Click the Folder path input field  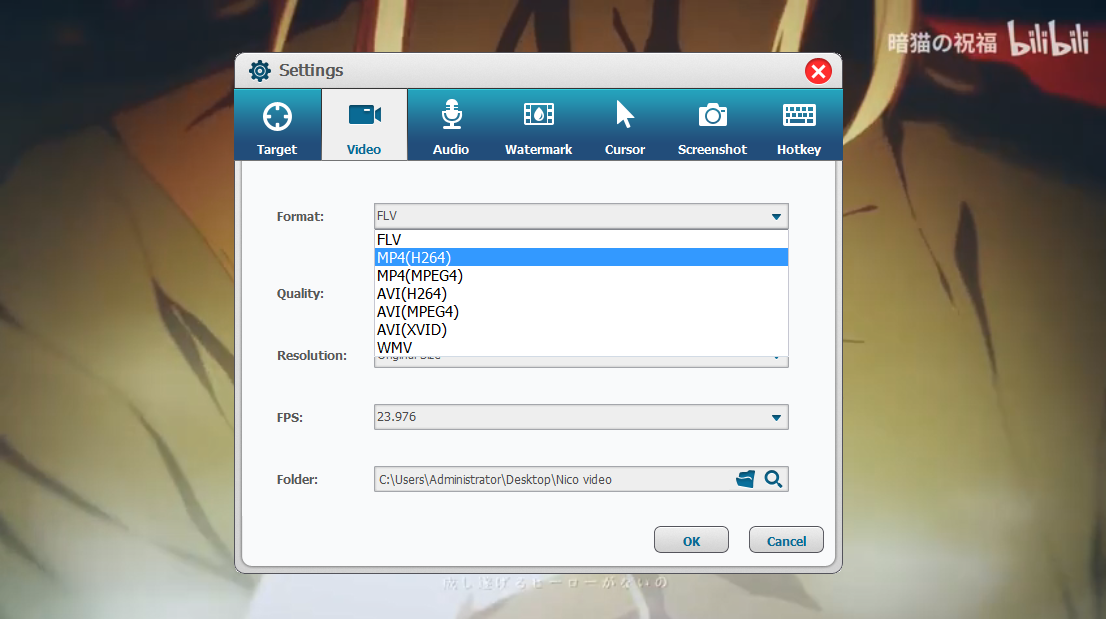(550, 479)
